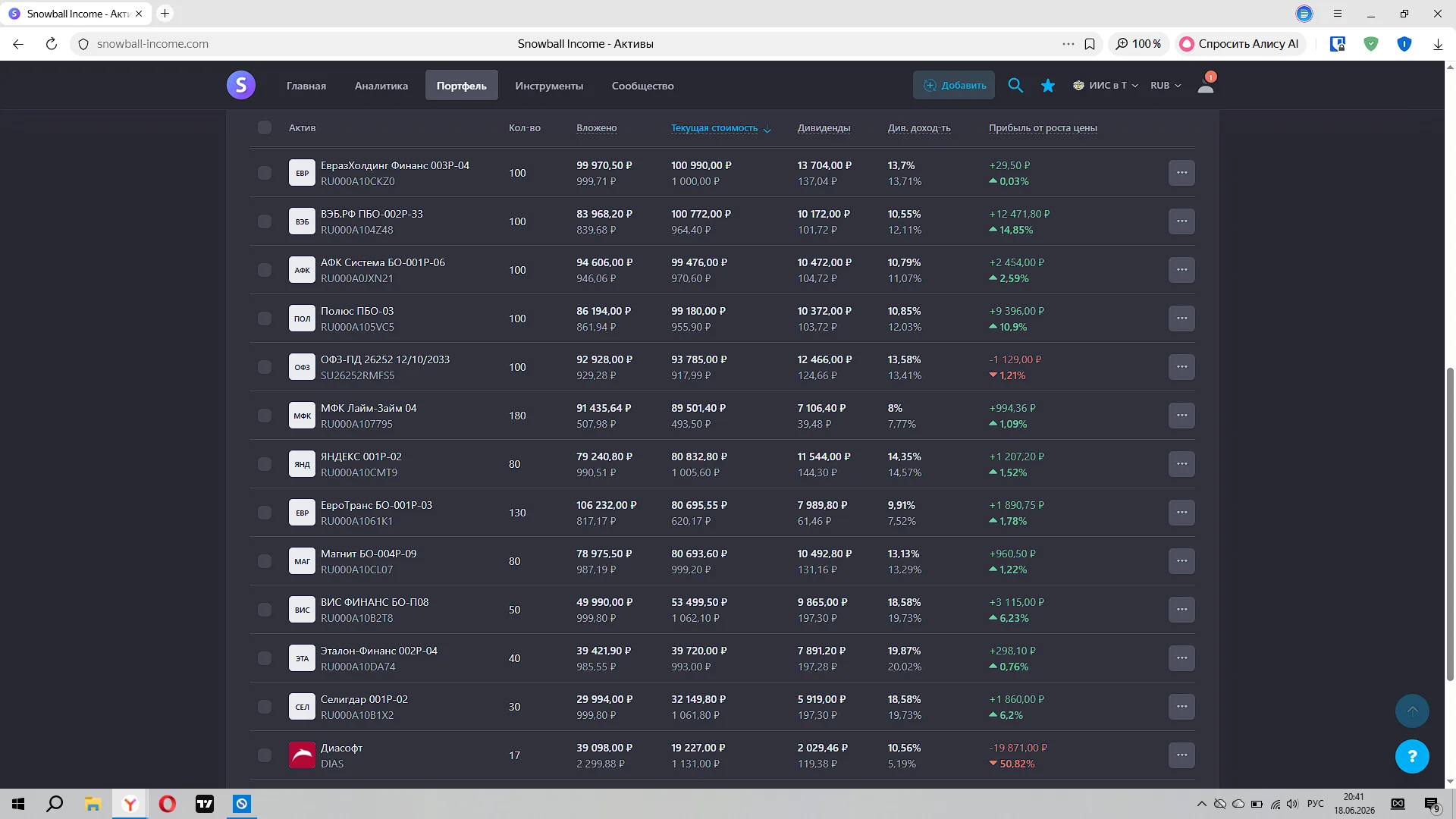1456x819 pixels.
Task: Click the Snowball Income logo
Action: click(x=241, y=85)
